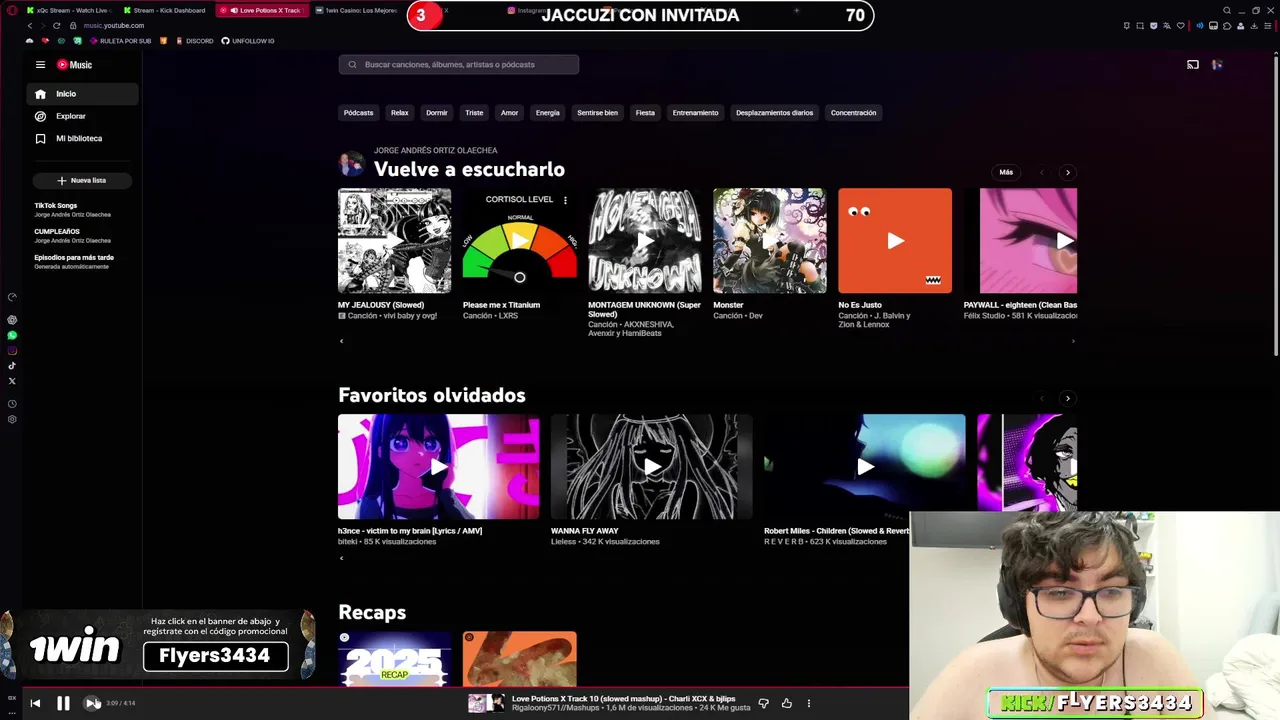The width and height of the screenshot is (1280, 720).
Task: Open RULETA POR SUB bookmark
Action: [x=121, y=41]
